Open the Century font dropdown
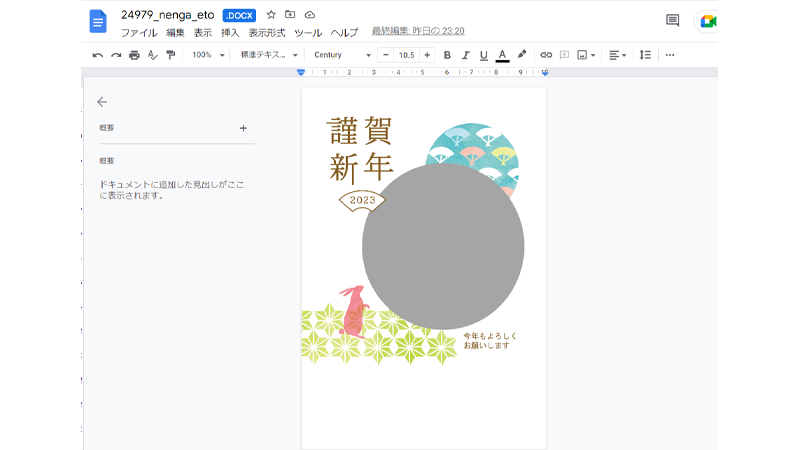This screenshot has height=450, width=800. coord(342,55)
